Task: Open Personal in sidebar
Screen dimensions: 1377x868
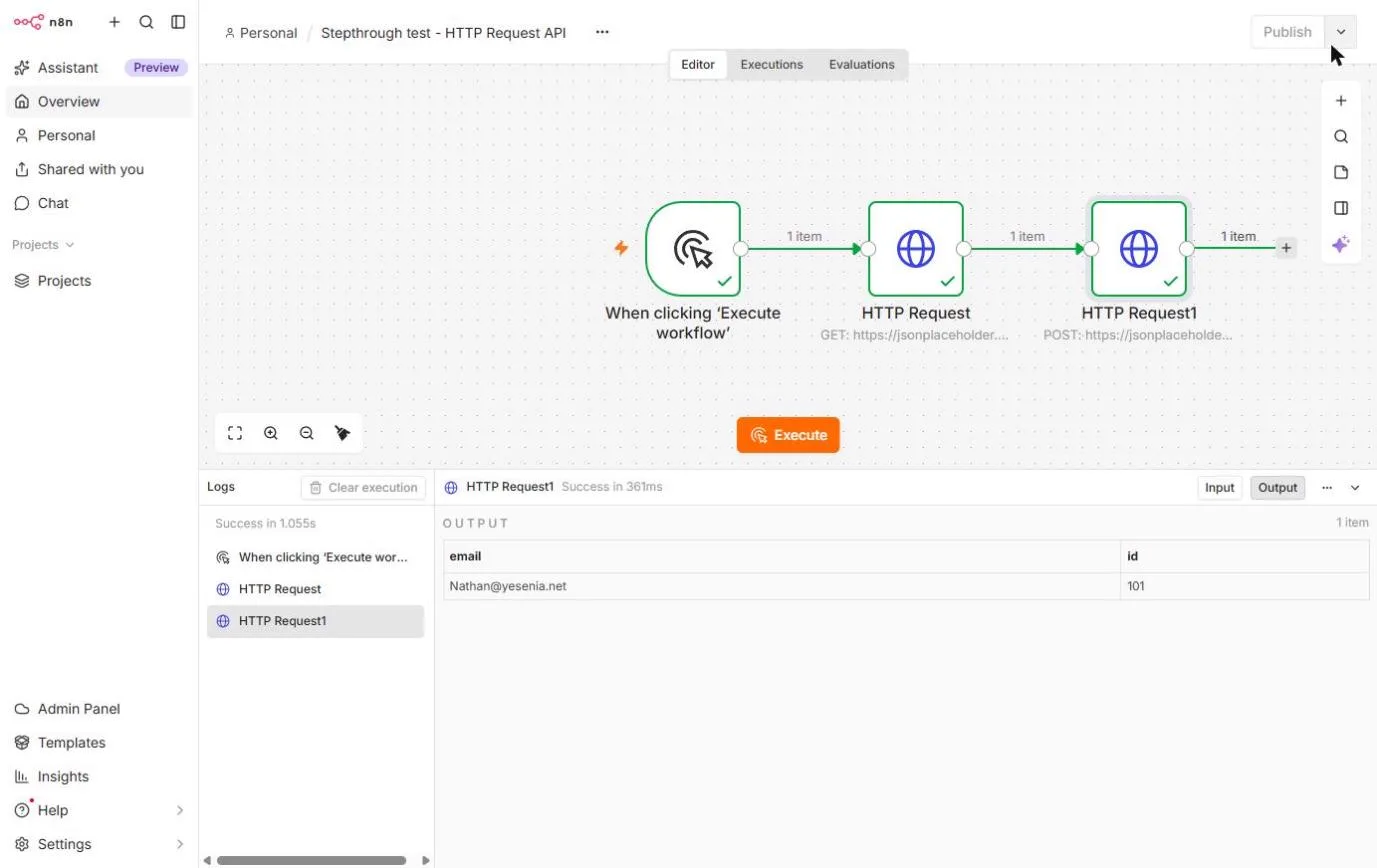Action: click(99, 136)
